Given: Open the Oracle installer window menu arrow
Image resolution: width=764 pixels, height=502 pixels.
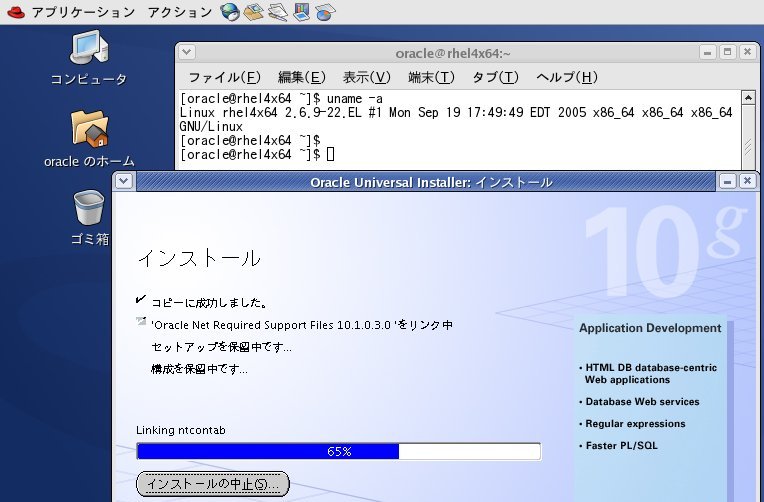Looking at the screenshot, I should (x=124, y=181).
